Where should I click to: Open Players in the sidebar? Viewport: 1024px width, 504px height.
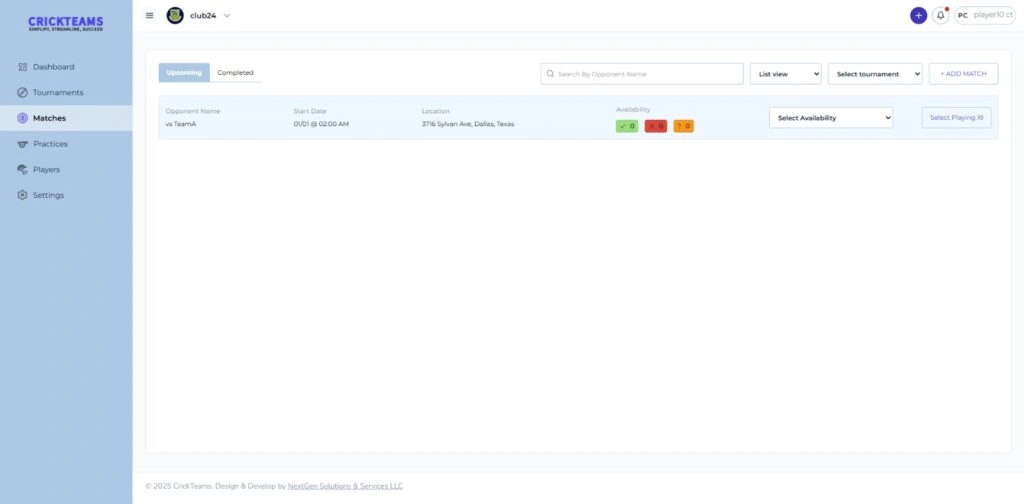(46, 169)
